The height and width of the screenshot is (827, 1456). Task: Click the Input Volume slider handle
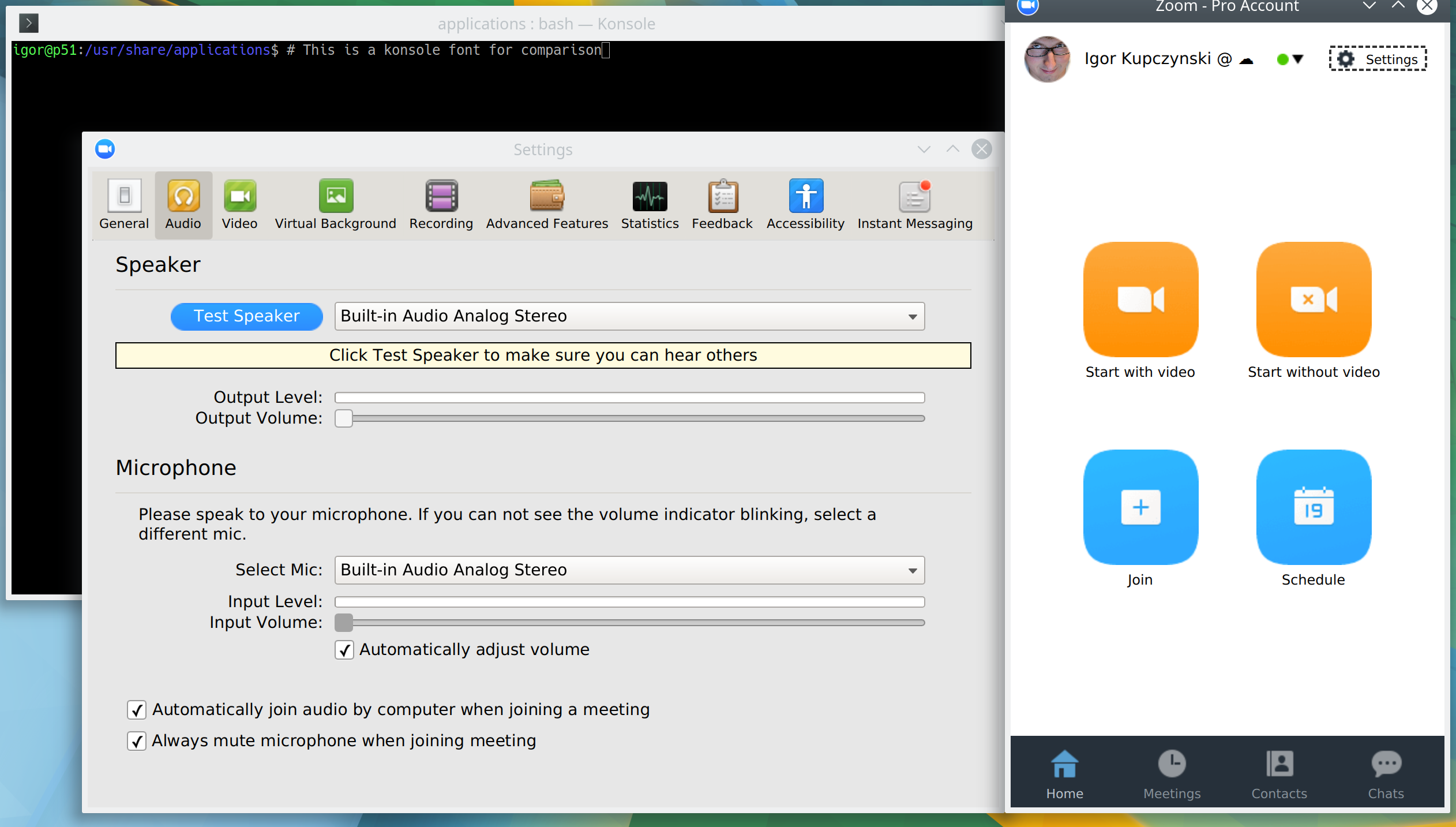coord(344,623)
